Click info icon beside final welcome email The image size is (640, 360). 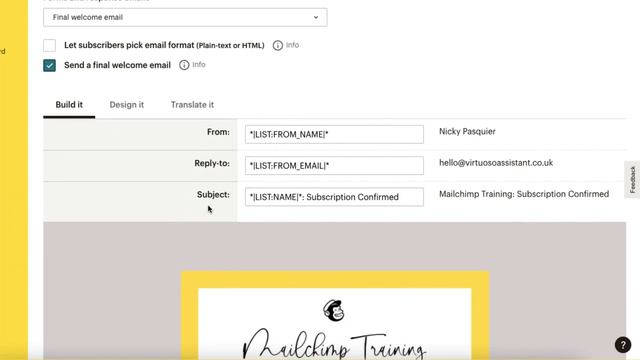point(184,65)
